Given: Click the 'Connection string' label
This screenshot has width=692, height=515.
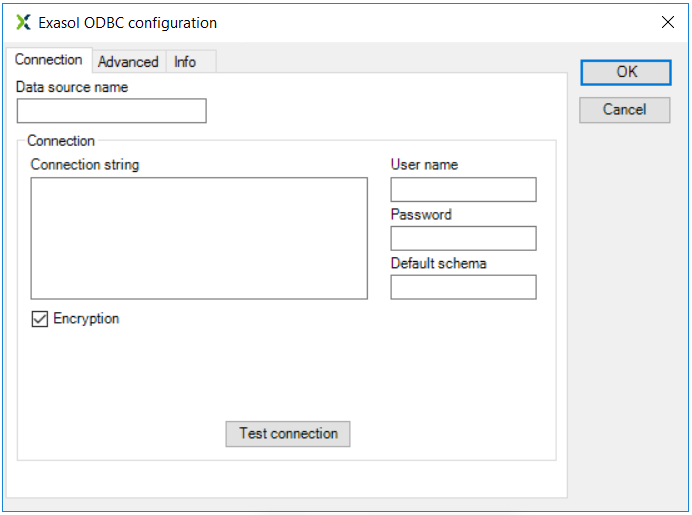Looking at the screenshot, I should (85, 165).
